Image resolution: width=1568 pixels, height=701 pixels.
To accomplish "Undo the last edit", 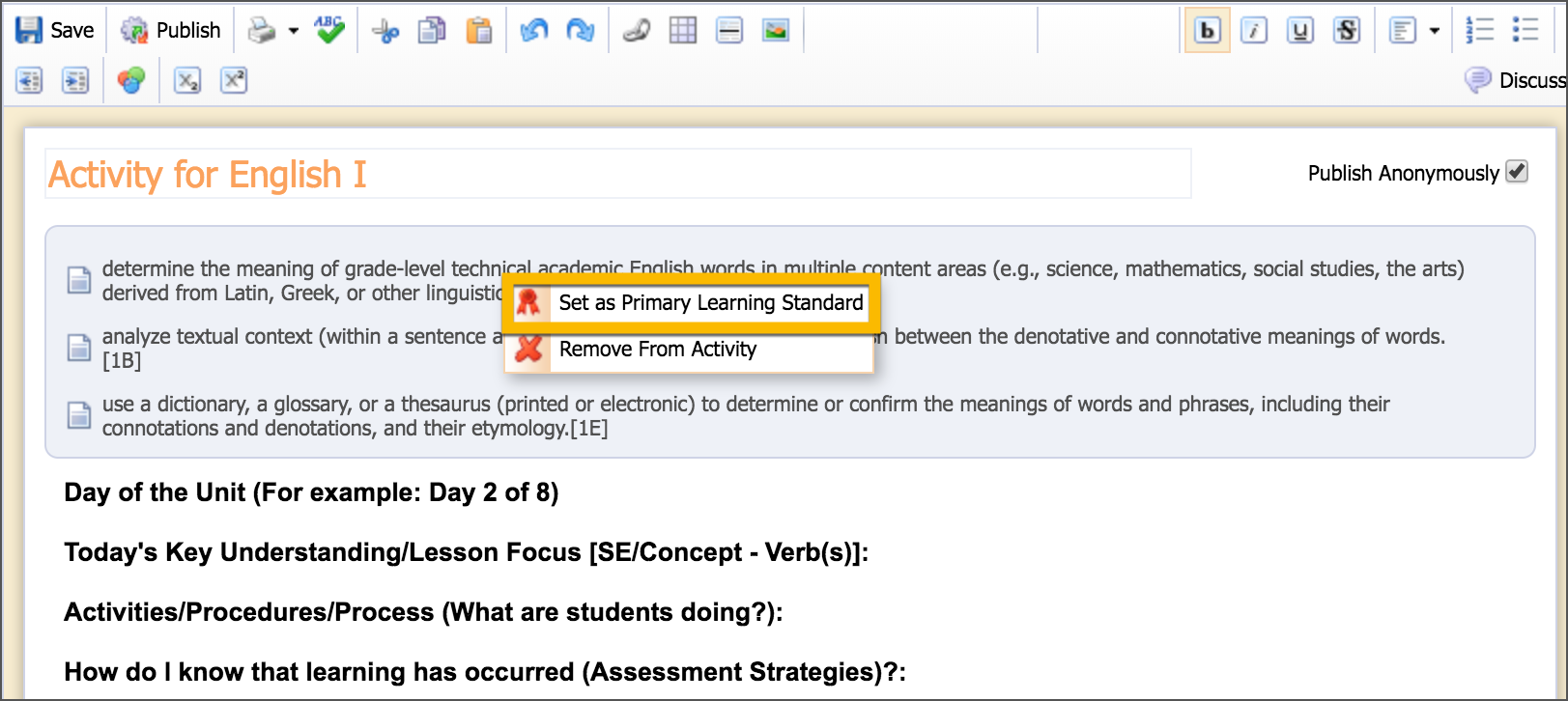I will tap(533, 31).
